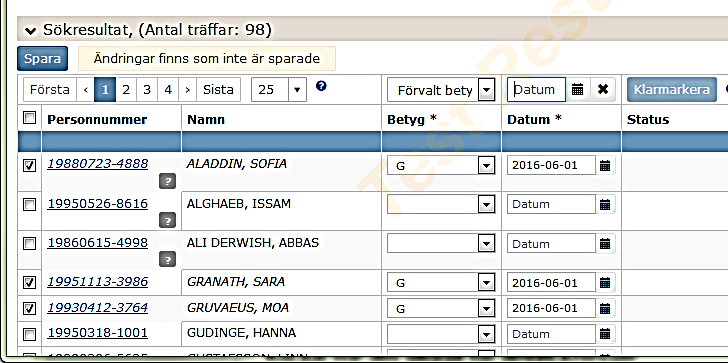
Task: Open the Förvalt betyg dropdown
Action: pos(440,90)
